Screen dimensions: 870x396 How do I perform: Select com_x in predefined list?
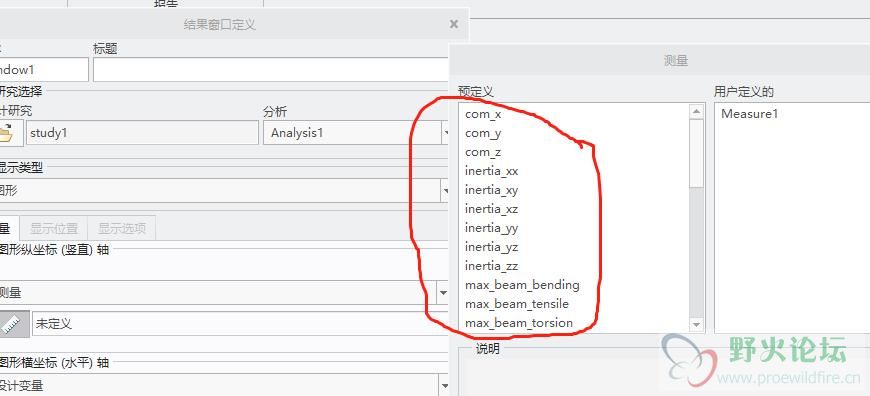point(483,114)
